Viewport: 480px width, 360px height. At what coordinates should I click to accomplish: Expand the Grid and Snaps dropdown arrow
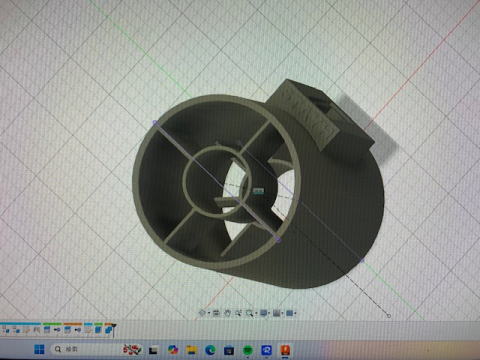pyautogui.click(x=282, y=313)
